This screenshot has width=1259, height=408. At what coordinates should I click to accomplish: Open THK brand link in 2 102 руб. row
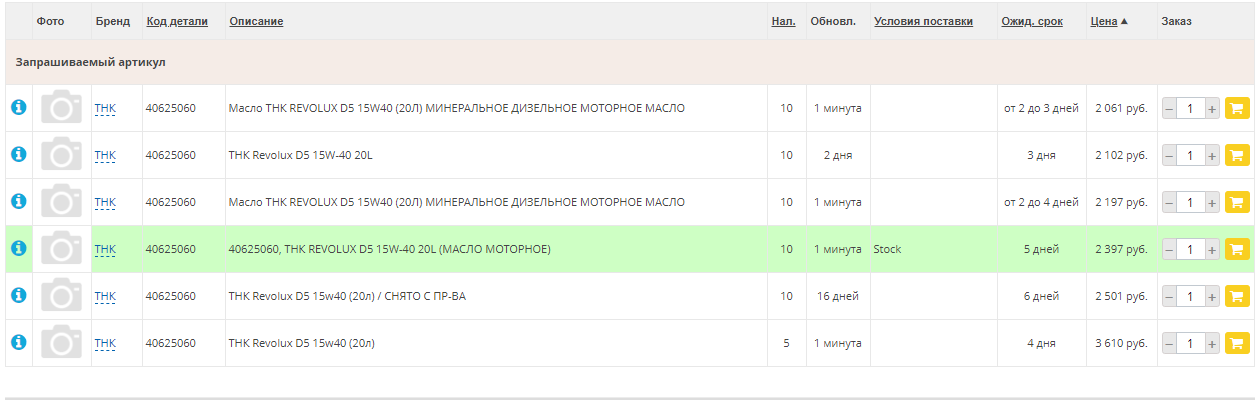click(x=105, y=155)
